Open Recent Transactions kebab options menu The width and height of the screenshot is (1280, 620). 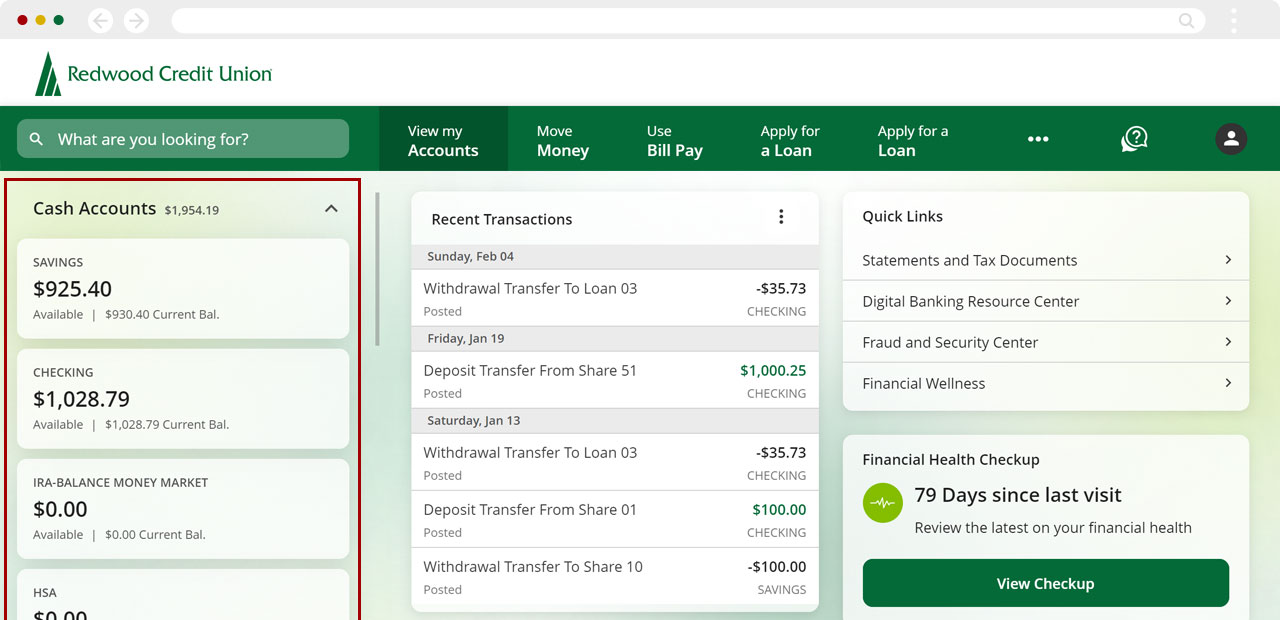(781, 217)
